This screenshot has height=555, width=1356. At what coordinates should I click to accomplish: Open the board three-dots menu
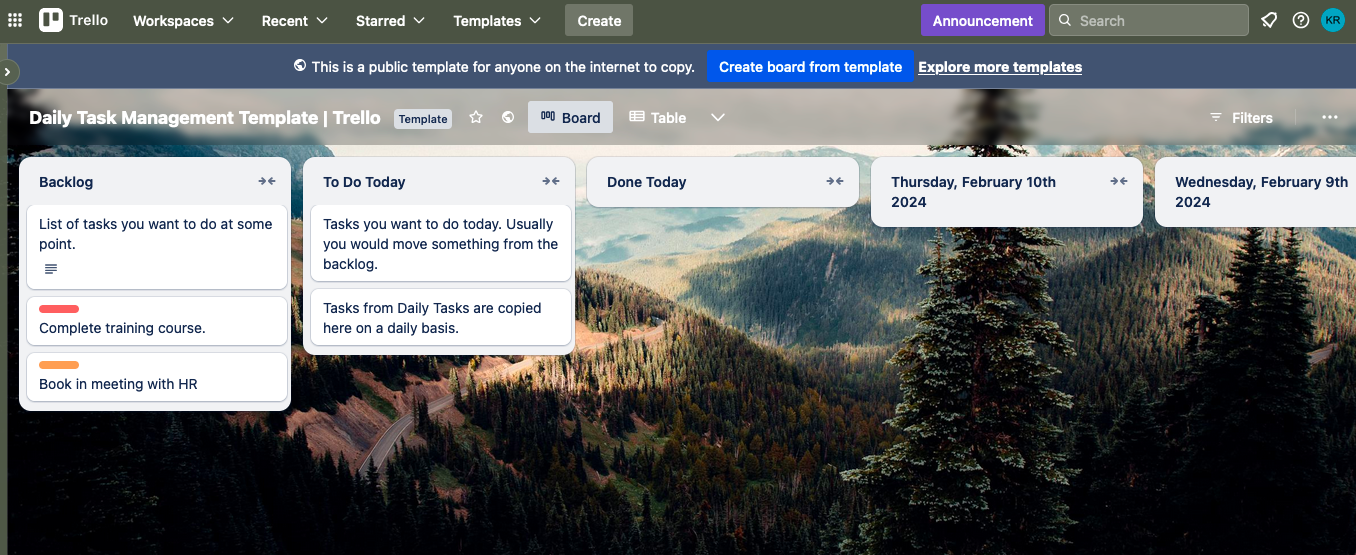pos(1330,118)
